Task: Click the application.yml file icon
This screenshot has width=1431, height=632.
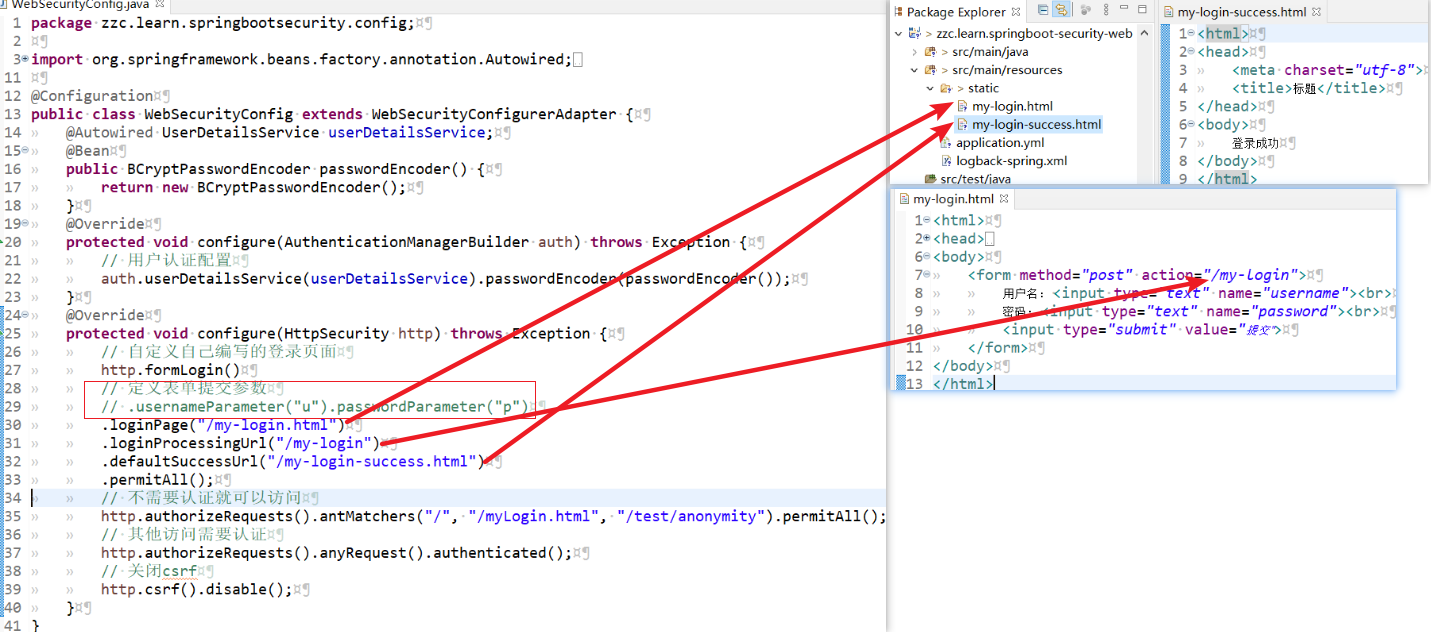Action: tap(946, 143)
